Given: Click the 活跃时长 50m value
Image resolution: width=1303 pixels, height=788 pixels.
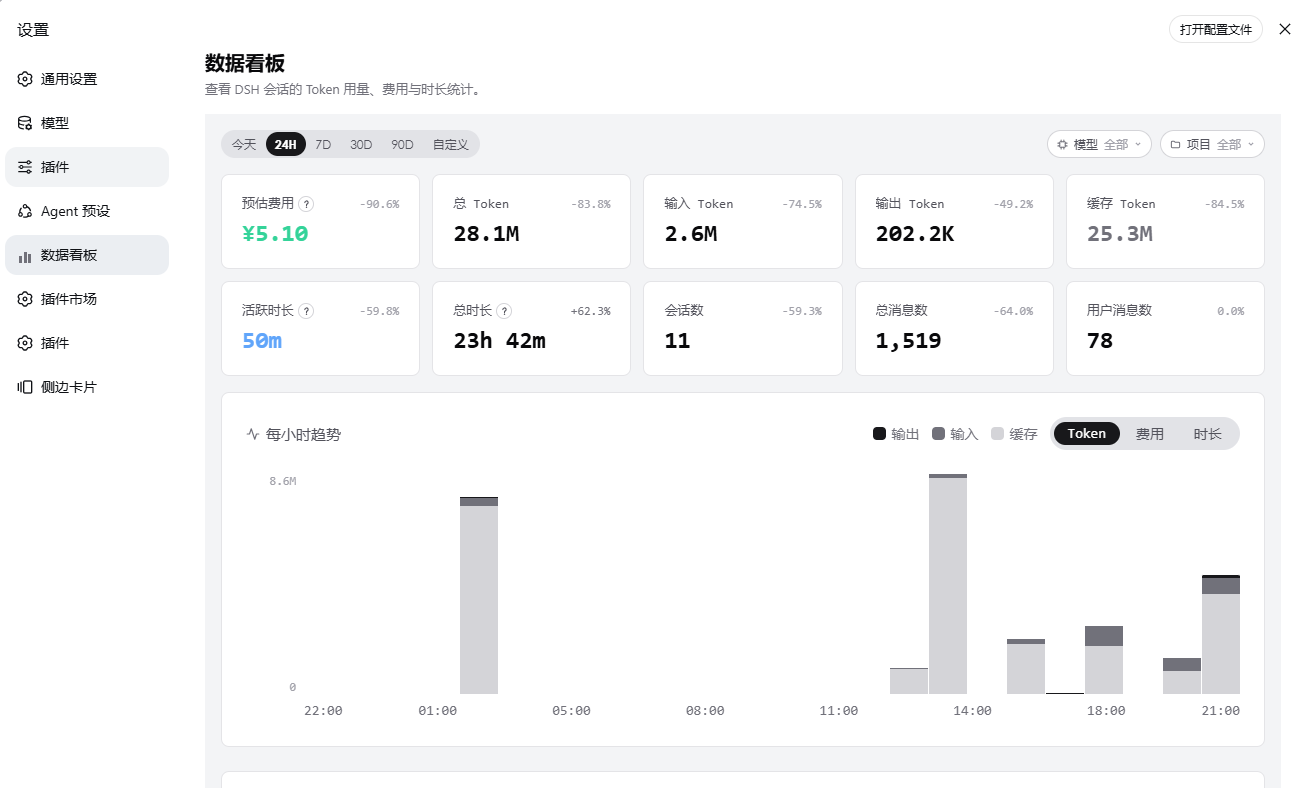Looking at the screenshot, I should coord(262,341).
